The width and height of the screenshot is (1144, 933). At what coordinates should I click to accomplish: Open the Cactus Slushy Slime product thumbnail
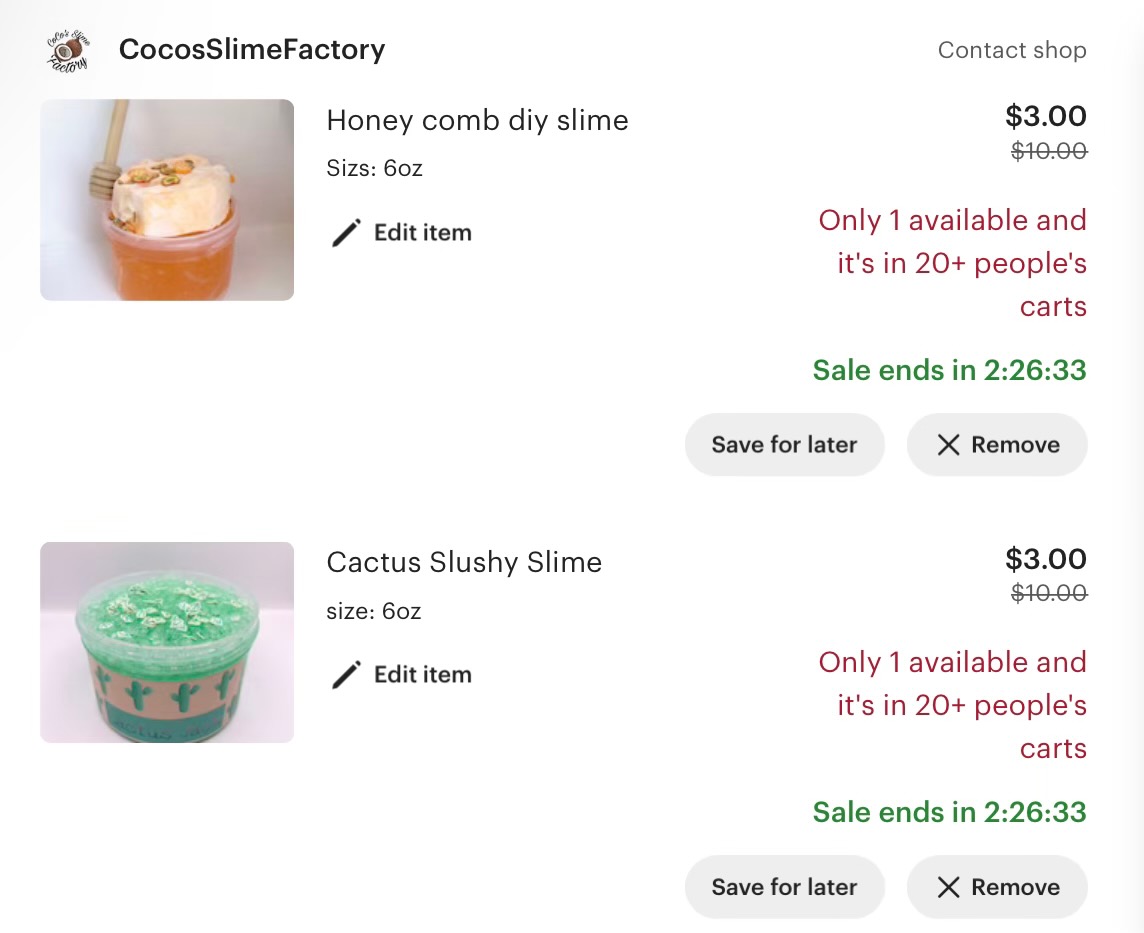(x=167, y=642)
